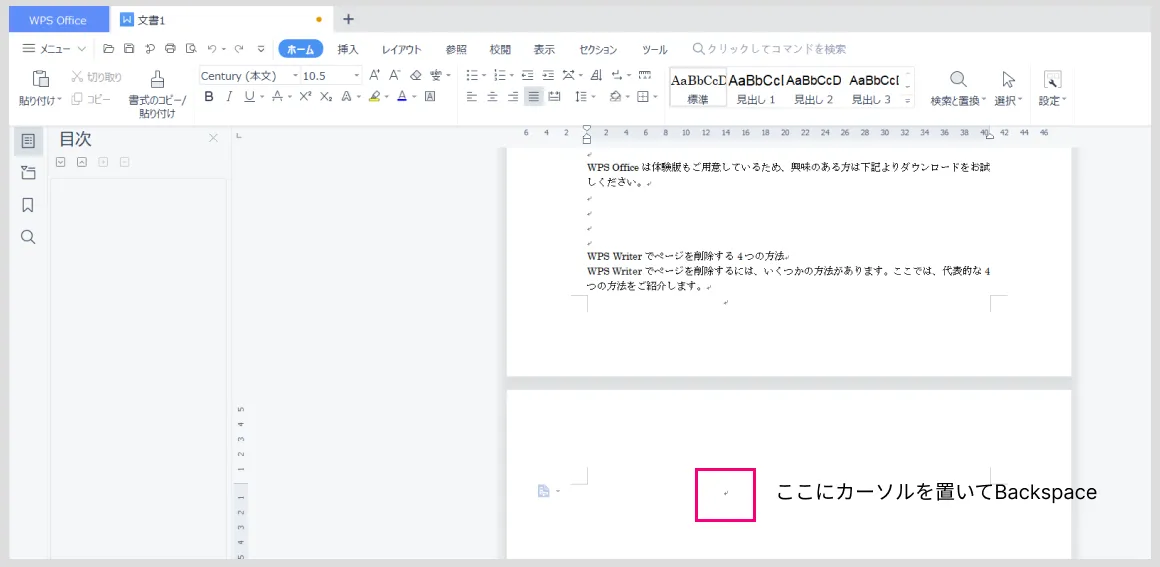Apply the 見出し 2 style
This screenshot has height=567, width=1160.
coord(813,87)
